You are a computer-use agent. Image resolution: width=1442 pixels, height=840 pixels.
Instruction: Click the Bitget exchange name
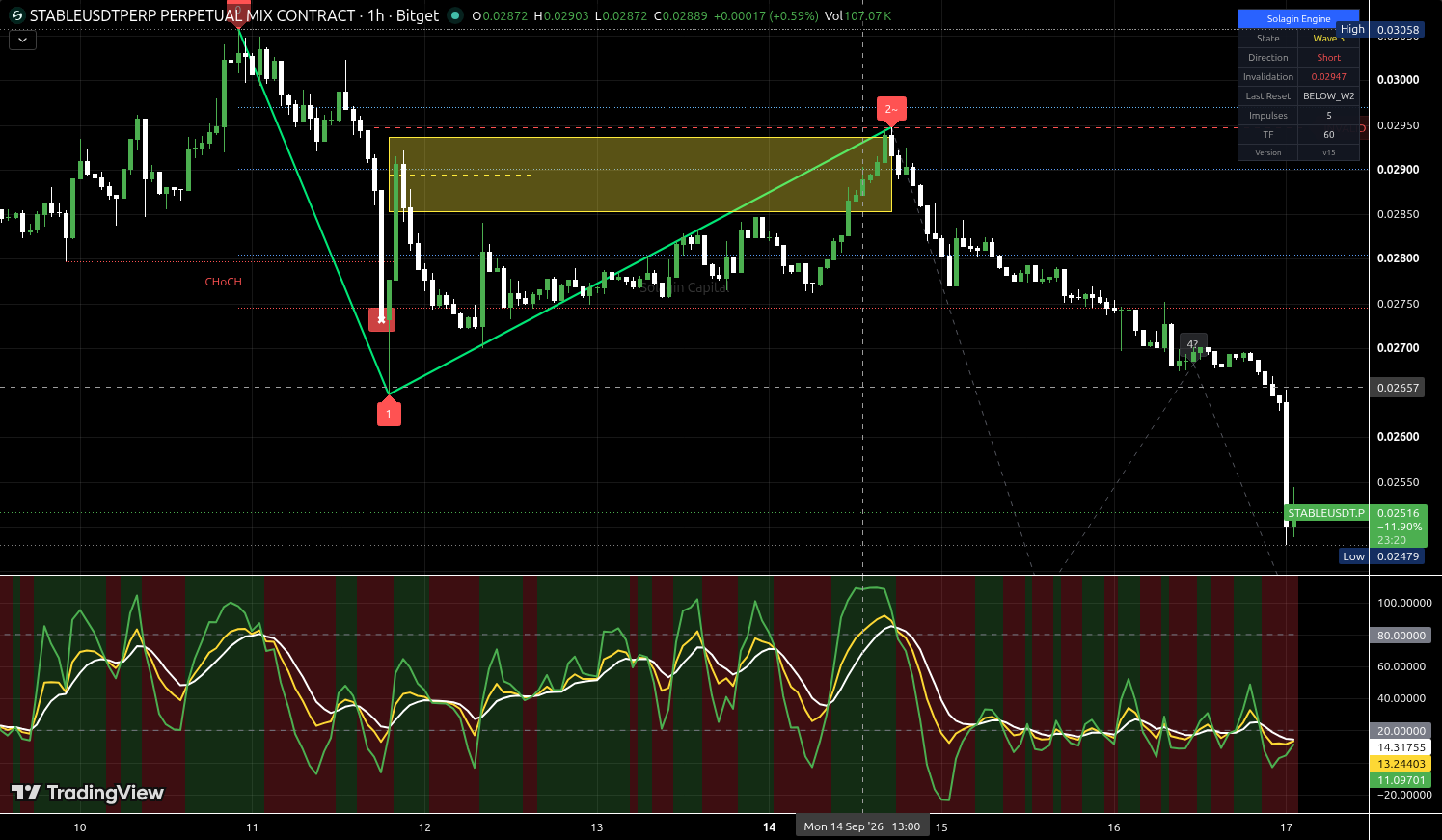pos(417,15)
